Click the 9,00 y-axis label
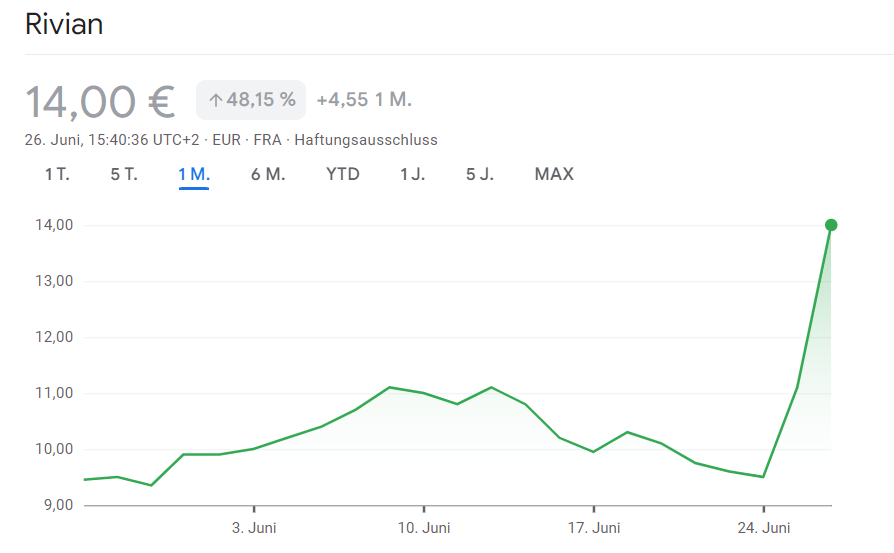894x553 pixels. tap(58, 505)
